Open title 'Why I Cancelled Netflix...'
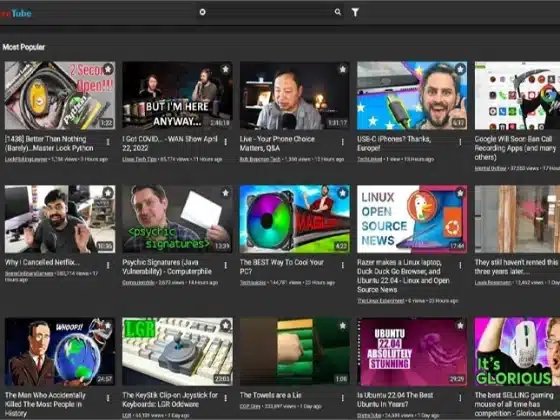 42,262
